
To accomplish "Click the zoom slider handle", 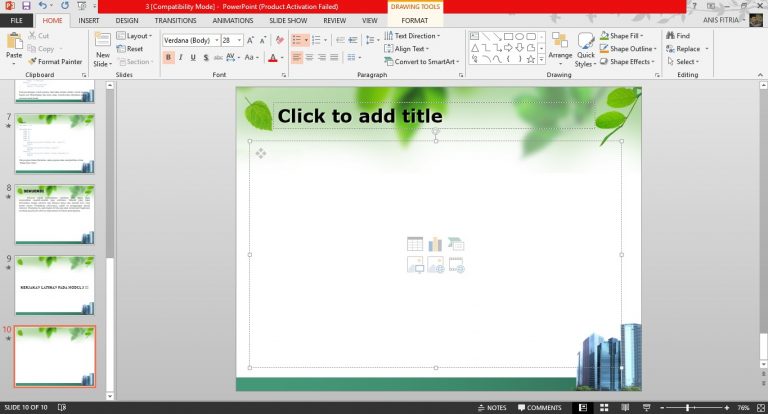I will [688, 408].
